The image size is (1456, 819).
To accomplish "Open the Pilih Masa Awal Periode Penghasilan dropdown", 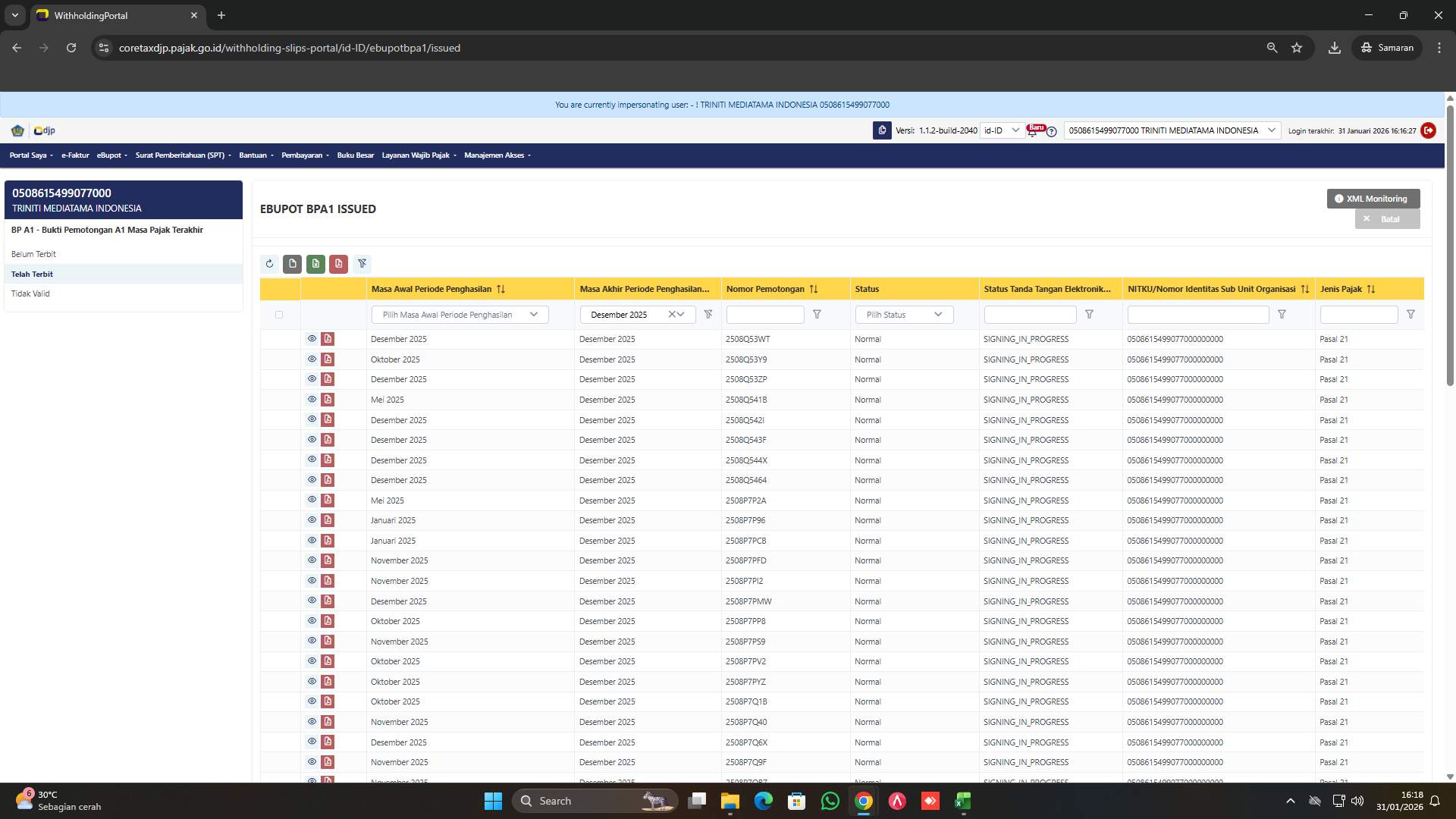I will pyautogui.click(x=459, y=314).
